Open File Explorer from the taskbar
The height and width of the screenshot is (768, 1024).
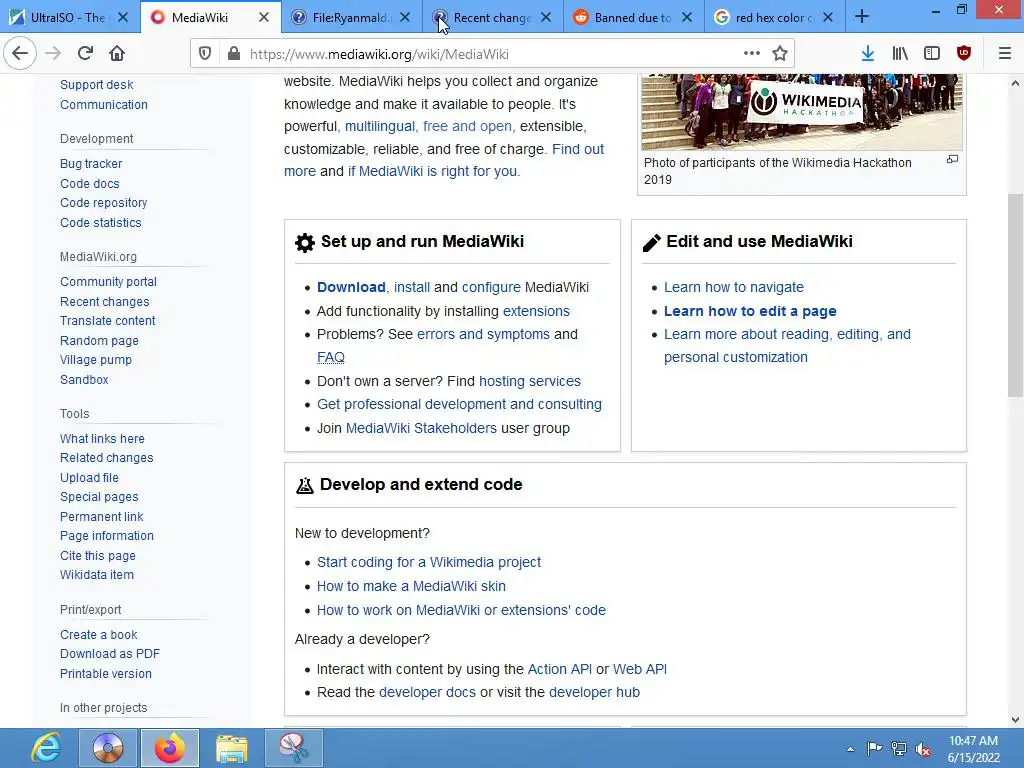click(x=232, y=748)
